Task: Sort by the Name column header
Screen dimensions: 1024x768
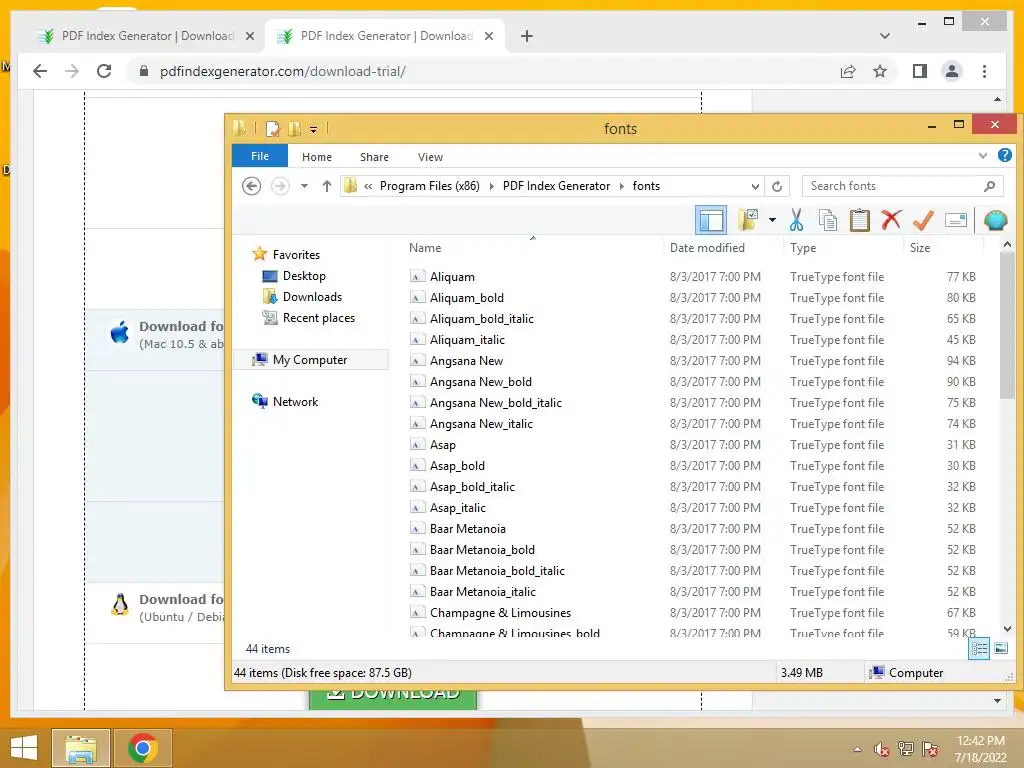Action: [424, 248]
